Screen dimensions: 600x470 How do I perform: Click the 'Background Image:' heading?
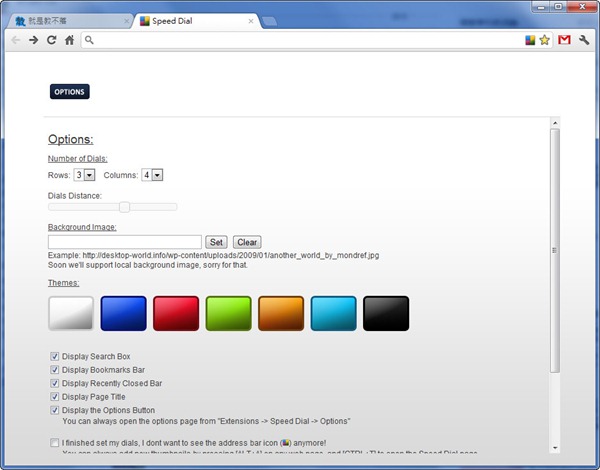82,227
